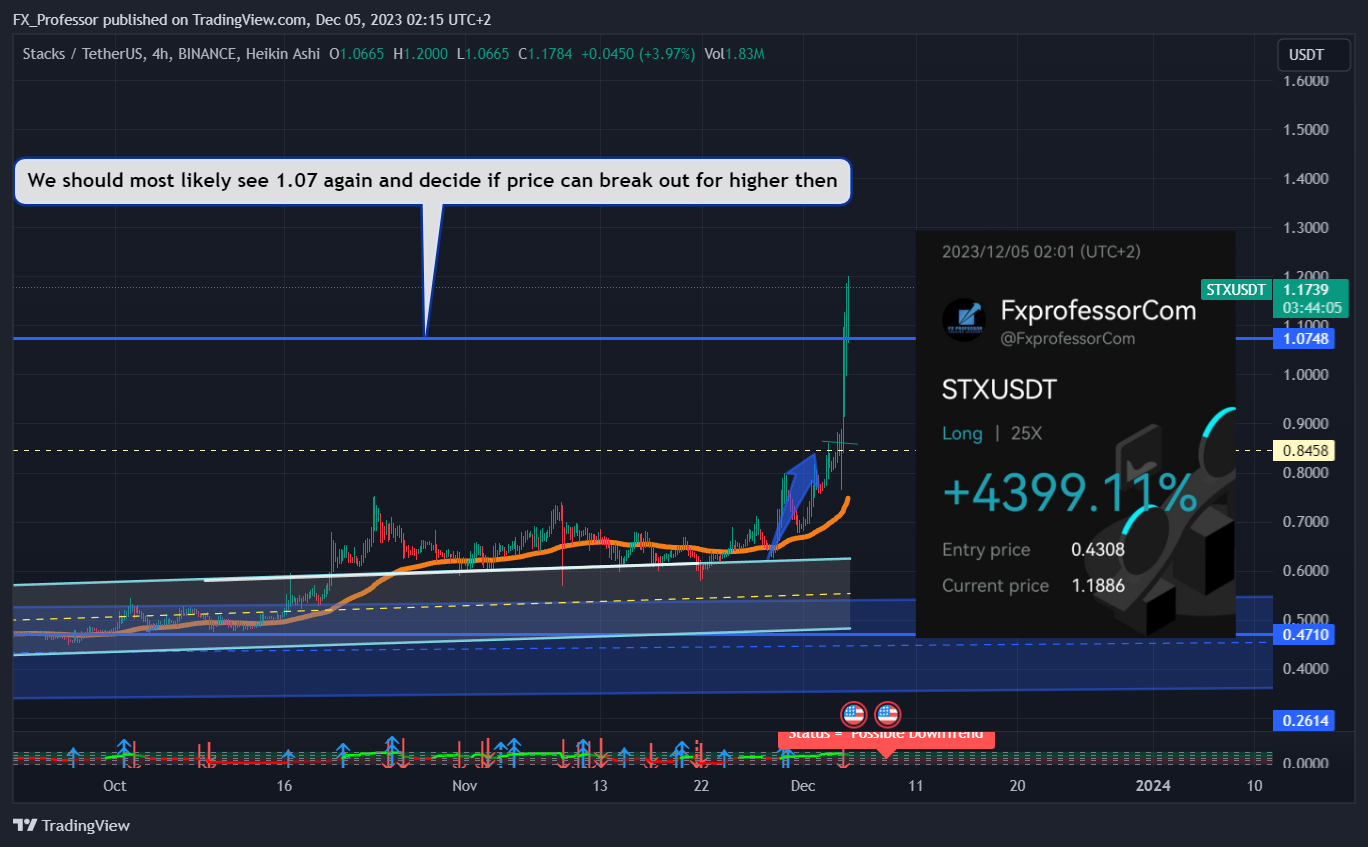Screen dimensions: 1368x847
Task: Click the 25X leverage label
Action: pos(1024,434)
